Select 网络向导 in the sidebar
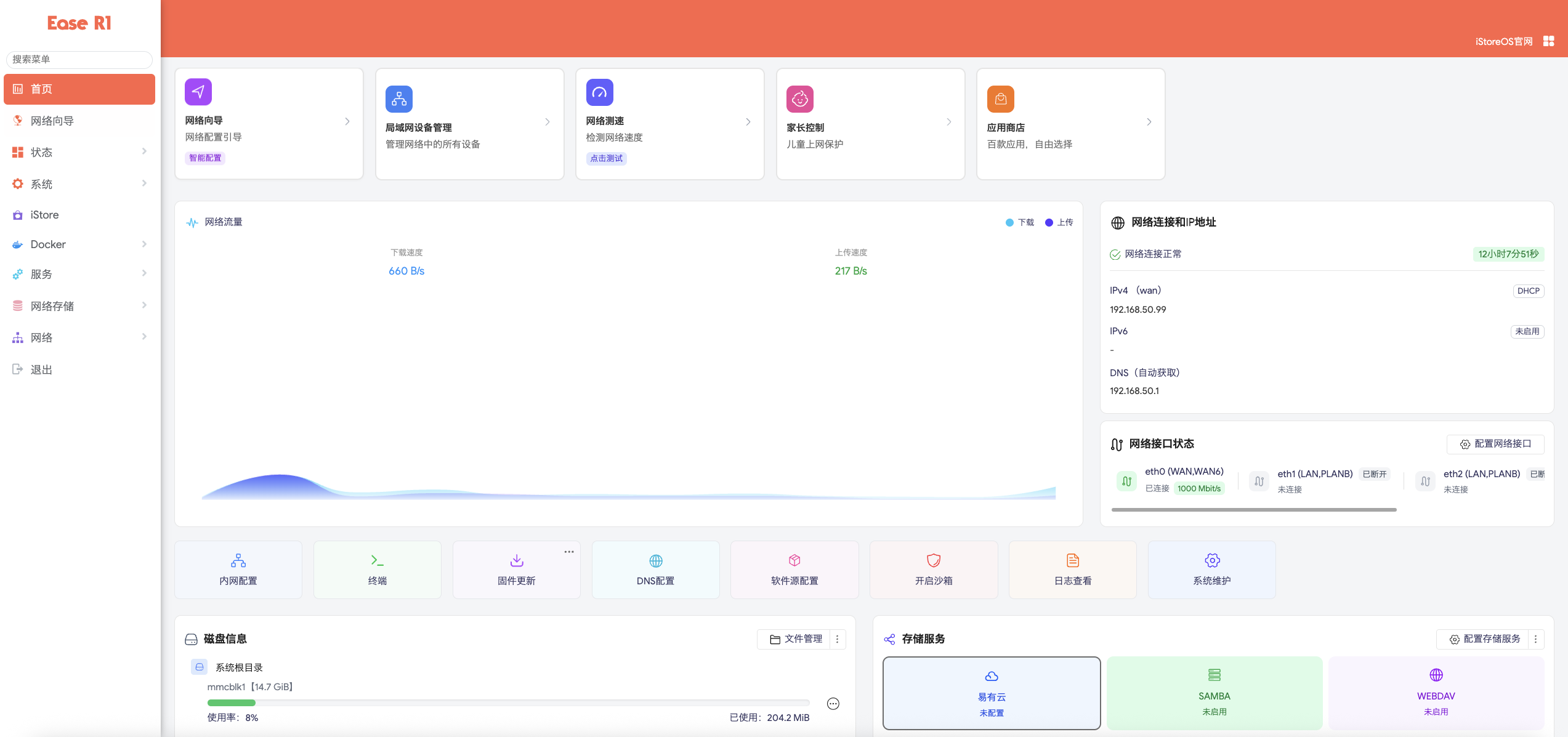 pyautogui.click(x=52, y=121)
